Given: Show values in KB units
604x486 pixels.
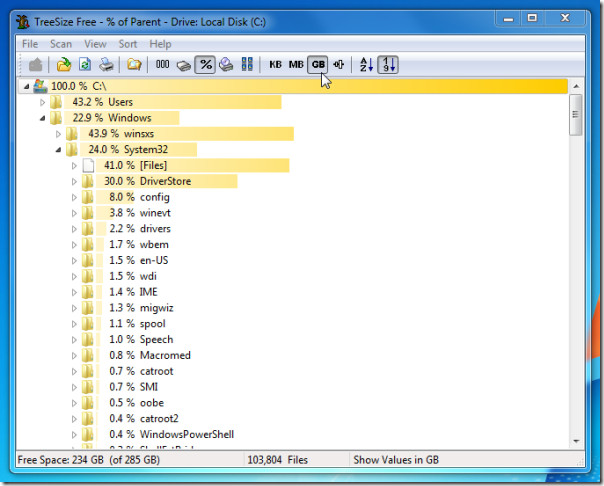Looking at the screenshot, I should [275, 64].
